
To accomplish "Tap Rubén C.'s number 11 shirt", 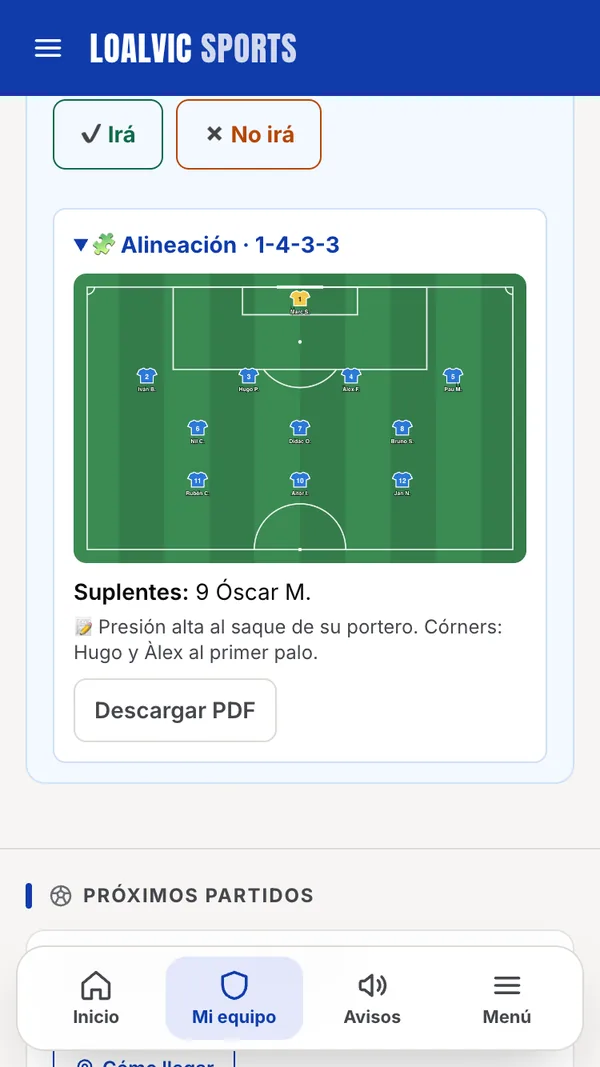I will click(x=197, y=480).
